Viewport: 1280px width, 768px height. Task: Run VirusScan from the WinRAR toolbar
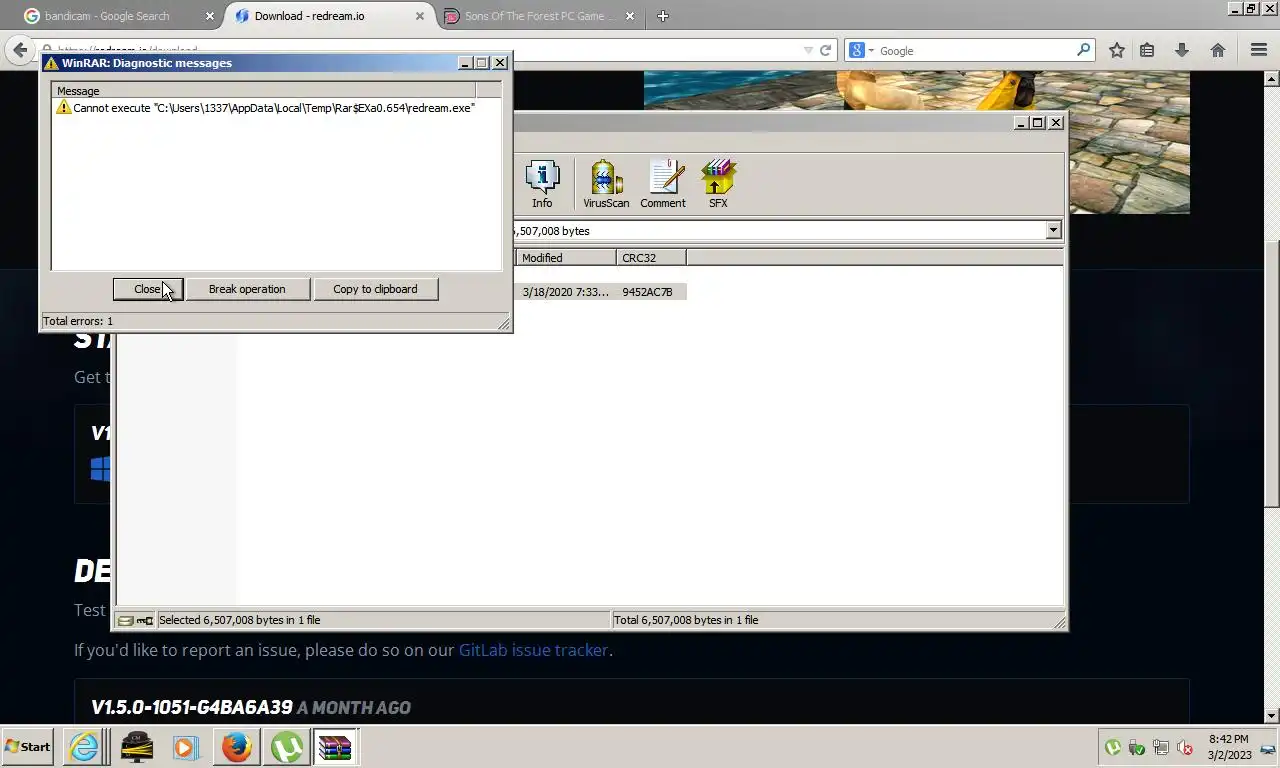point(606,185)
